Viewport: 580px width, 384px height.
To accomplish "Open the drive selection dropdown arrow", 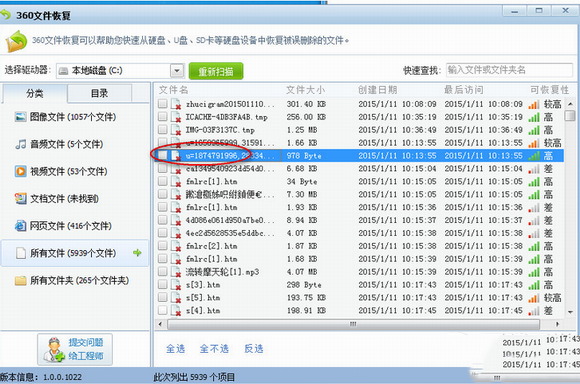I will coord(177,71).
